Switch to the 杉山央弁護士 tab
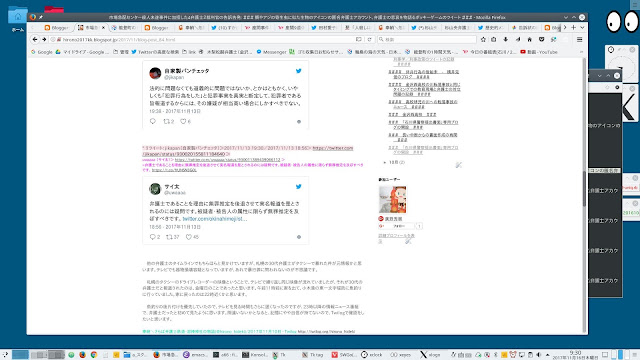Image resolution: width=640 pixels, height=360 pixels. (457, 28)
